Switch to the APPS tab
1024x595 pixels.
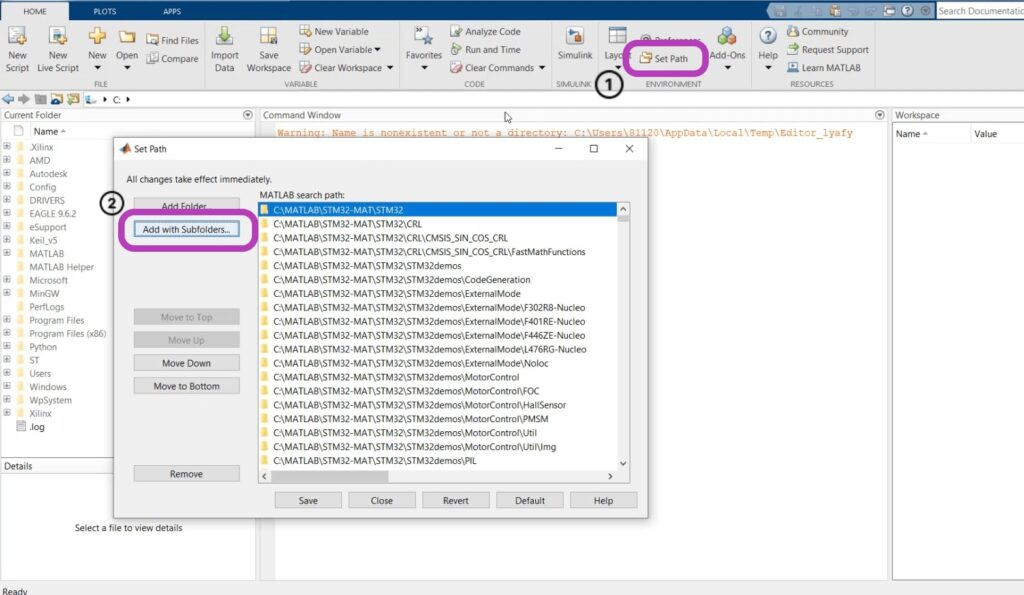[170, 10]
